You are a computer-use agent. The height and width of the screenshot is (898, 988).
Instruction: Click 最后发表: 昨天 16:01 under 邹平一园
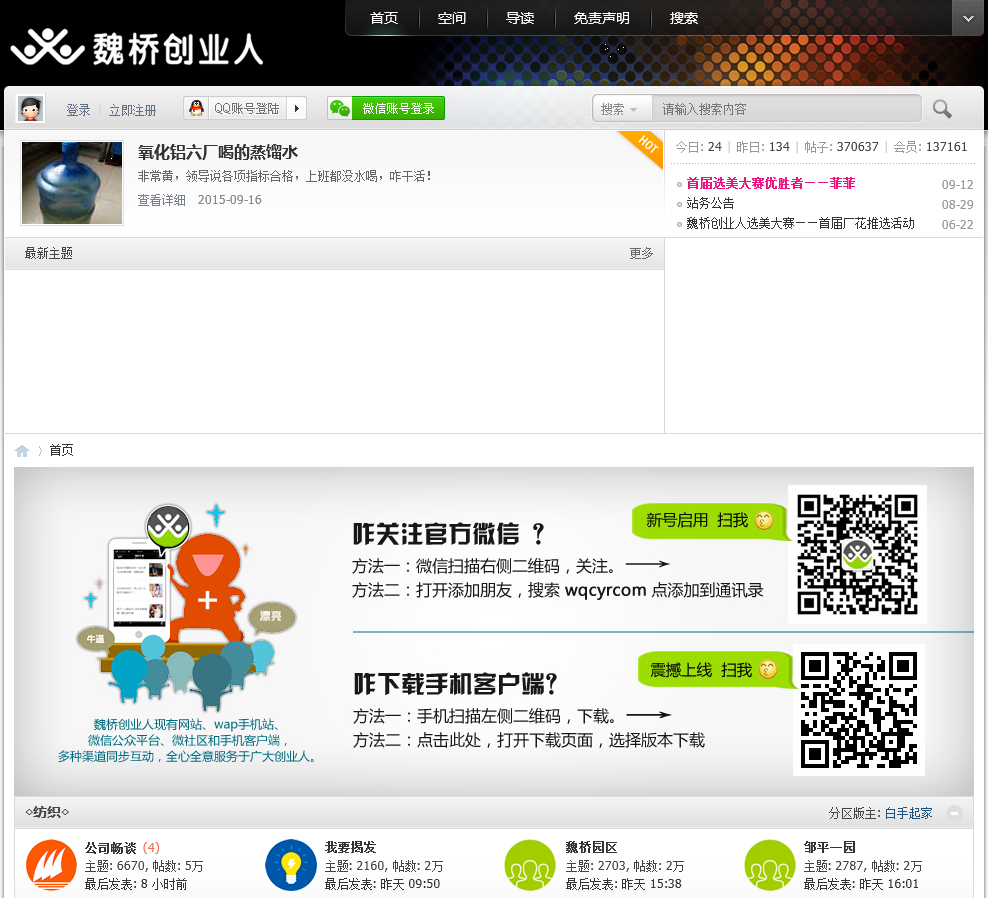pyautogui.click(x=861, y=884)
